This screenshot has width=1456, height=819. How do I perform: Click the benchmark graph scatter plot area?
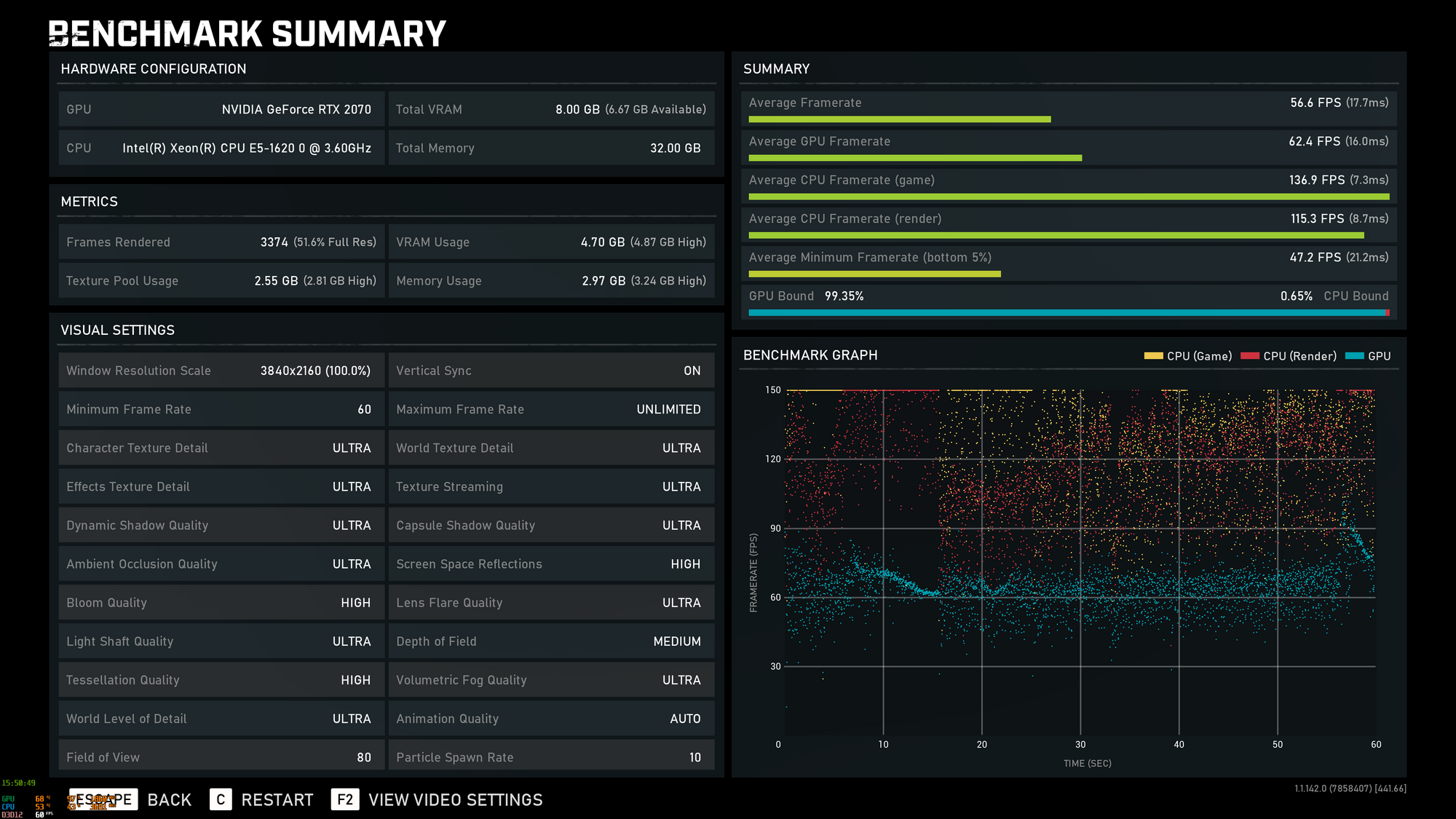[1080, 561]
